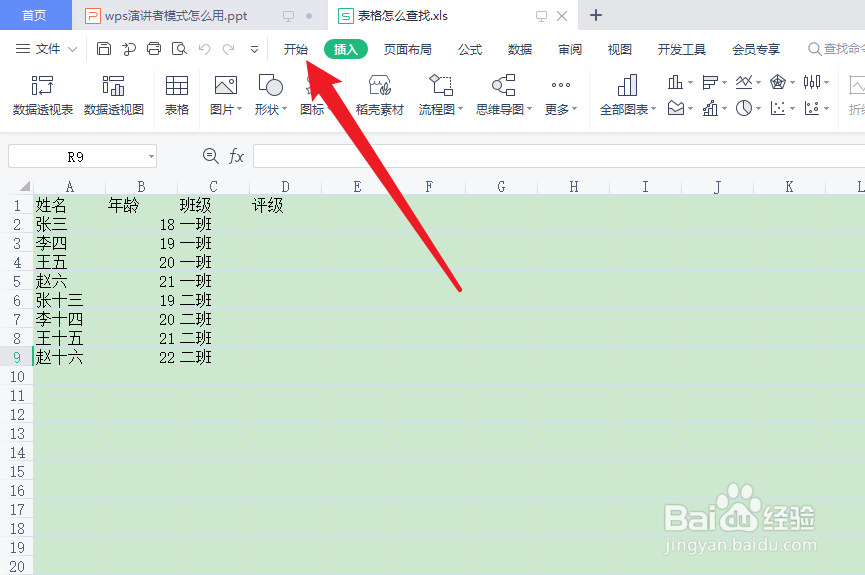Insert a radar chart
This screenshot has width=865, height=575.
click(778, 83)
